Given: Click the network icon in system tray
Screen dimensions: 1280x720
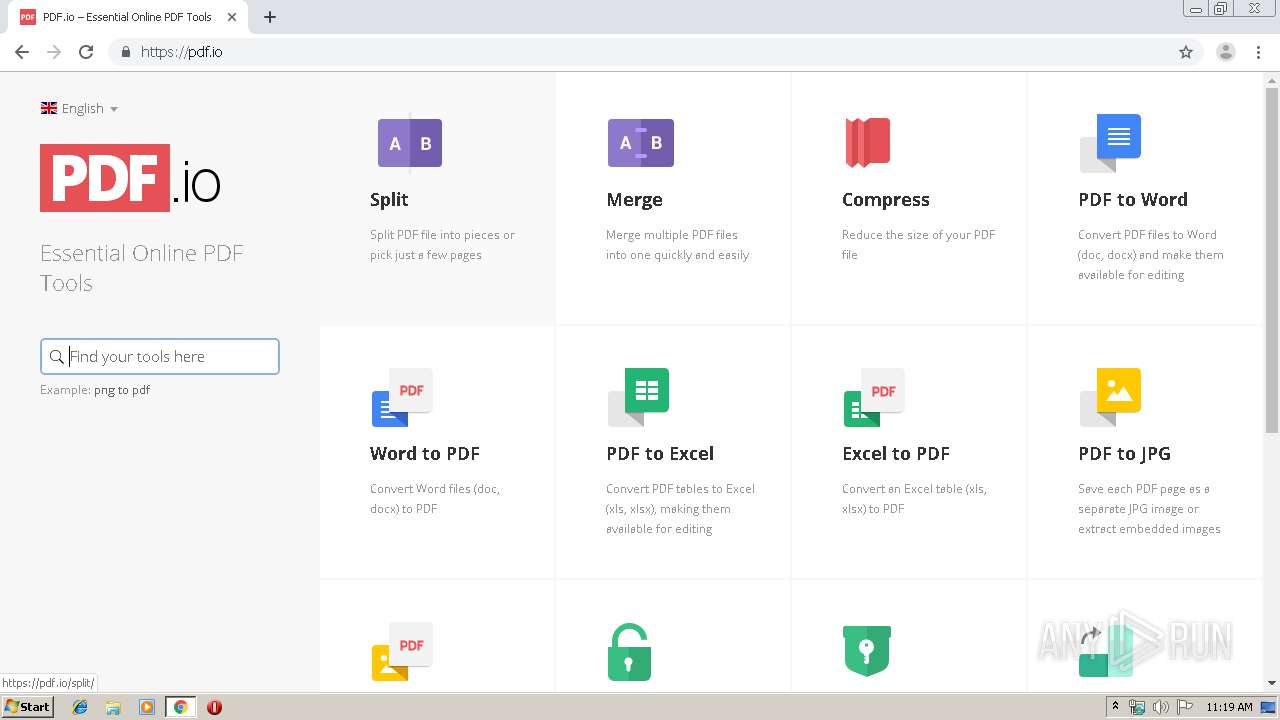Looking at the screenshot, I should [x=1137, y=707].
